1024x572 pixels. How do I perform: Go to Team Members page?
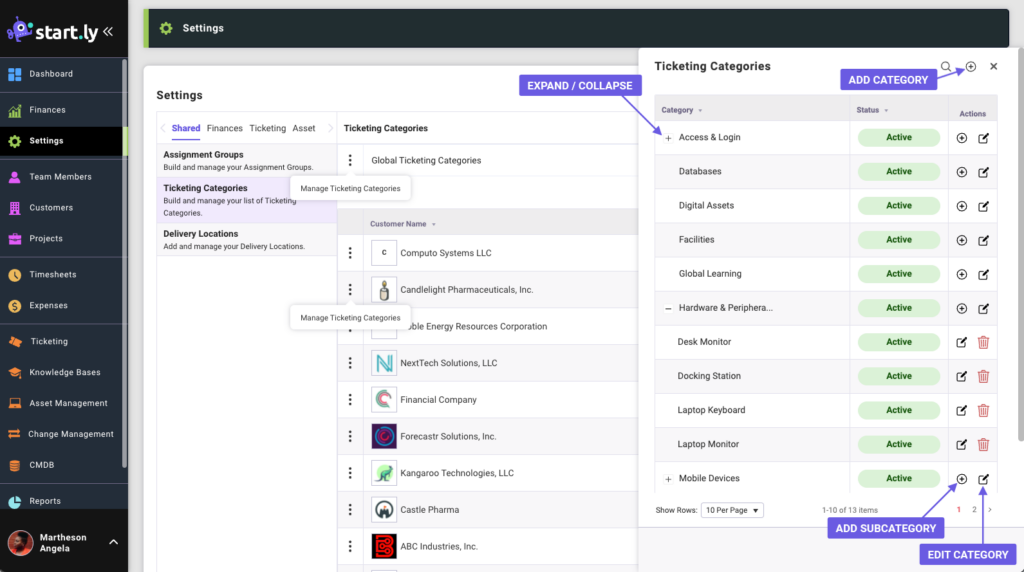pyautogui.click(x=60, y=176)
